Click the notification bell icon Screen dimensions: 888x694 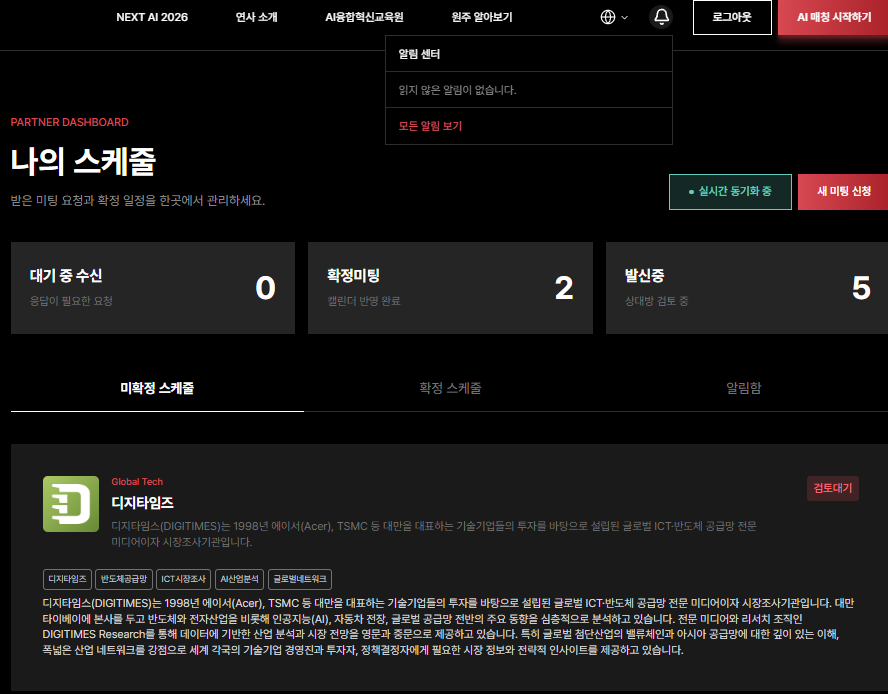coord(661,17)
